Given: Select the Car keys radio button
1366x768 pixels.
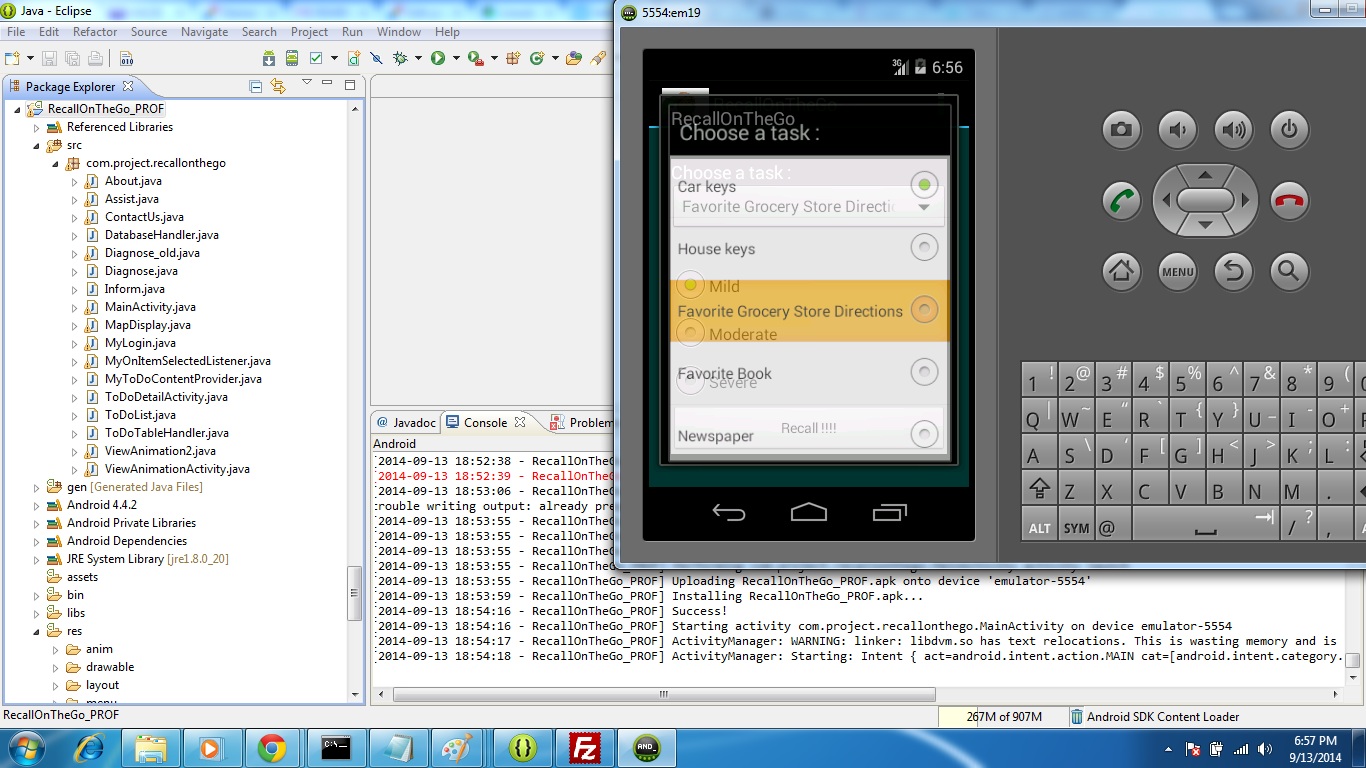Looking at the screenshot, I should click(x=924, y=185).
